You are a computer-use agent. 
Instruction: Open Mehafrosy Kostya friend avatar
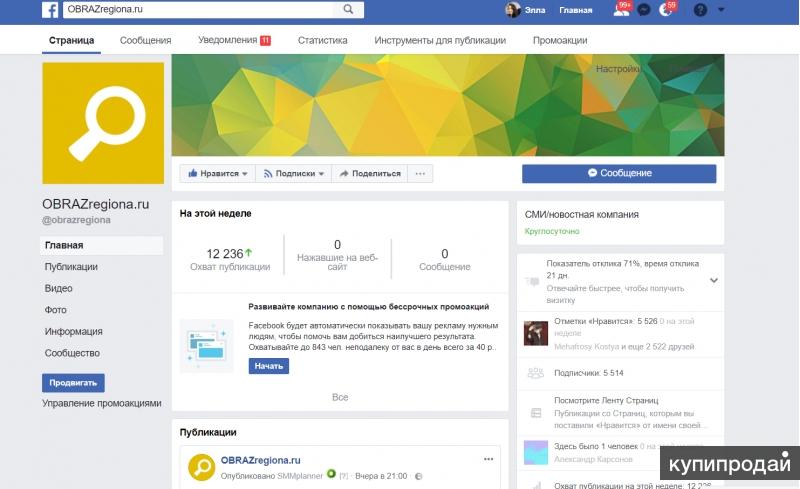pos(536,334)
